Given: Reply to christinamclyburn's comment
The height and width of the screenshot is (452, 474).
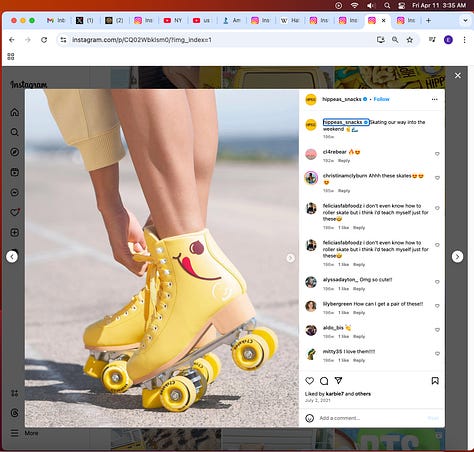Looking at the screenshot, I should (344, 191).
